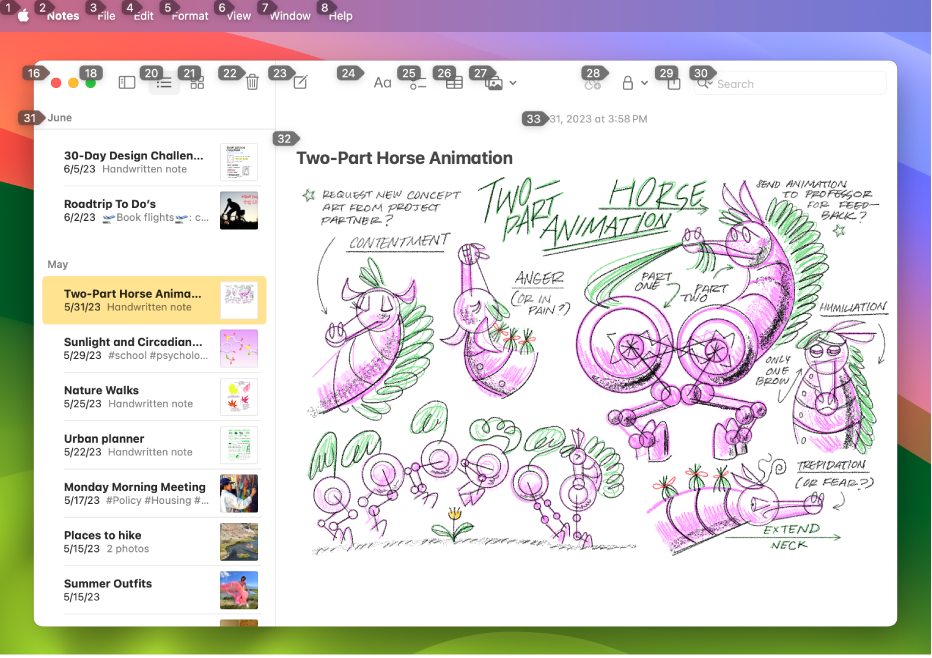Insert a table using the toolbar icon

coord(455,83)
